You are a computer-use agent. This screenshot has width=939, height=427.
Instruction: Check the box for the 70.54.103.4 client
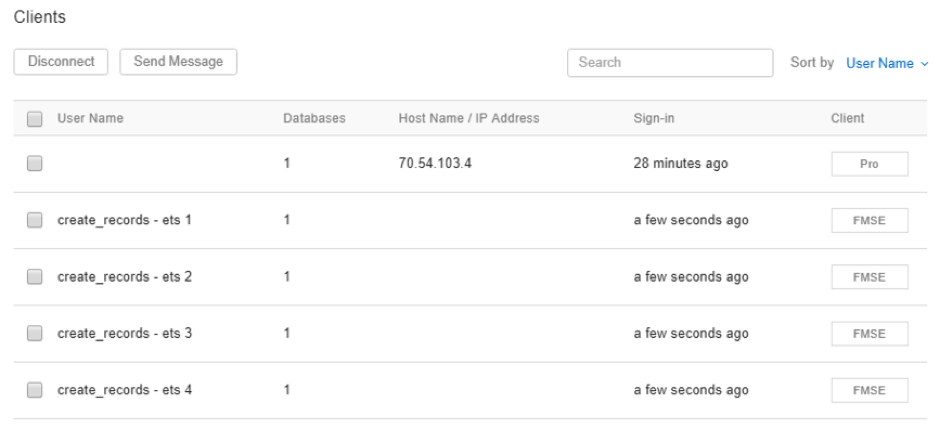(35, 163)
